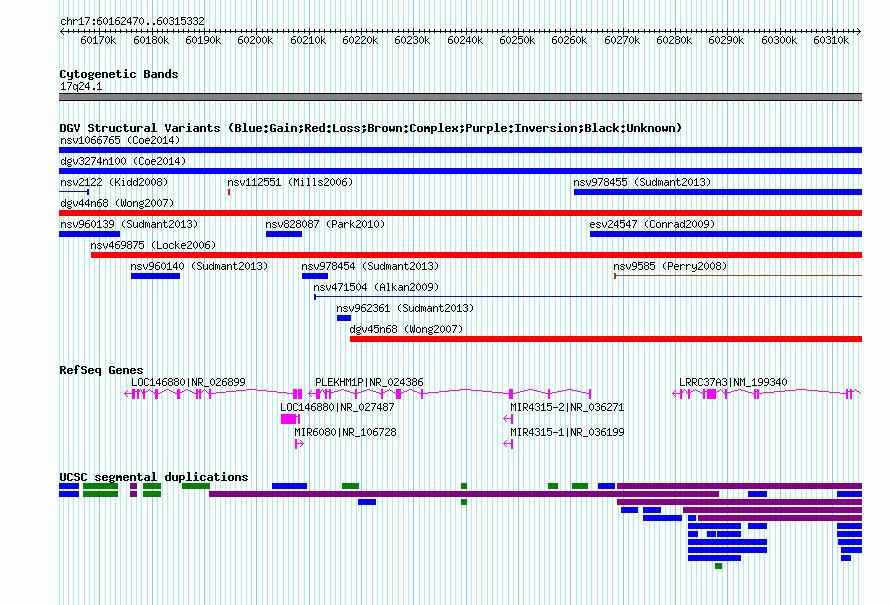Click the LOC146880|NR_027487 magenta exon block
This screenshot has height=605, width=890.
point(289,419)
